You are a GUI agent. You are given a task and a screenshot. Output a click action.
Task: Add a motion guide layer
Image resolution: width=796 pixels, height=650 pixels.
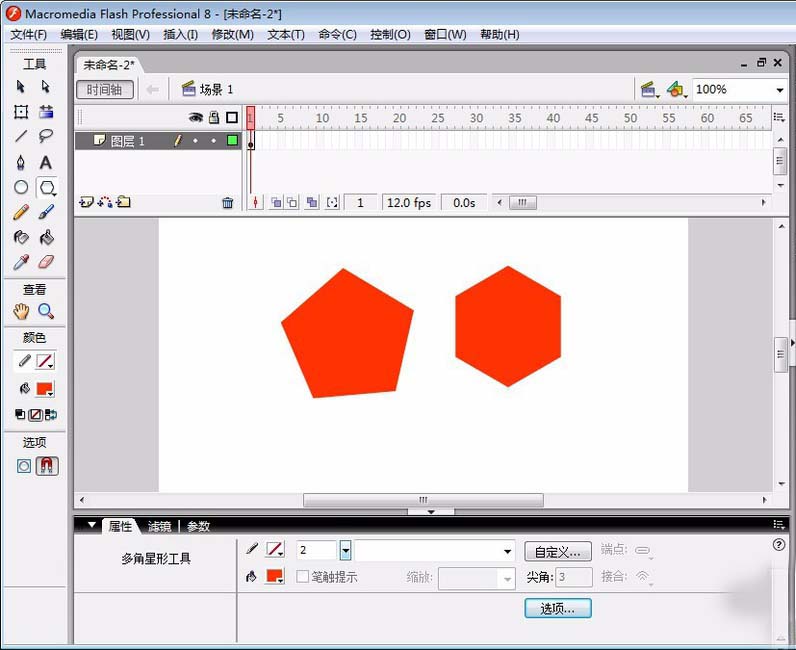(x=105, y=202)
